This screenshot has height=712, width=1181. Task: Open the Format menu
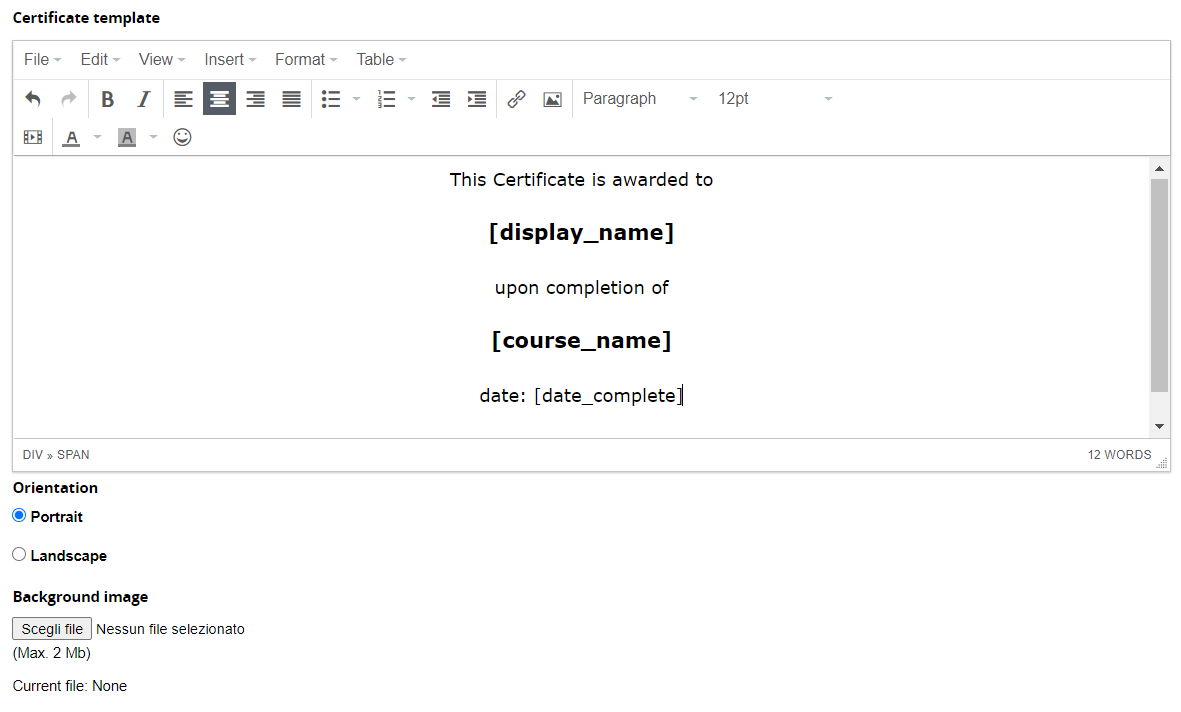[305, 59]
